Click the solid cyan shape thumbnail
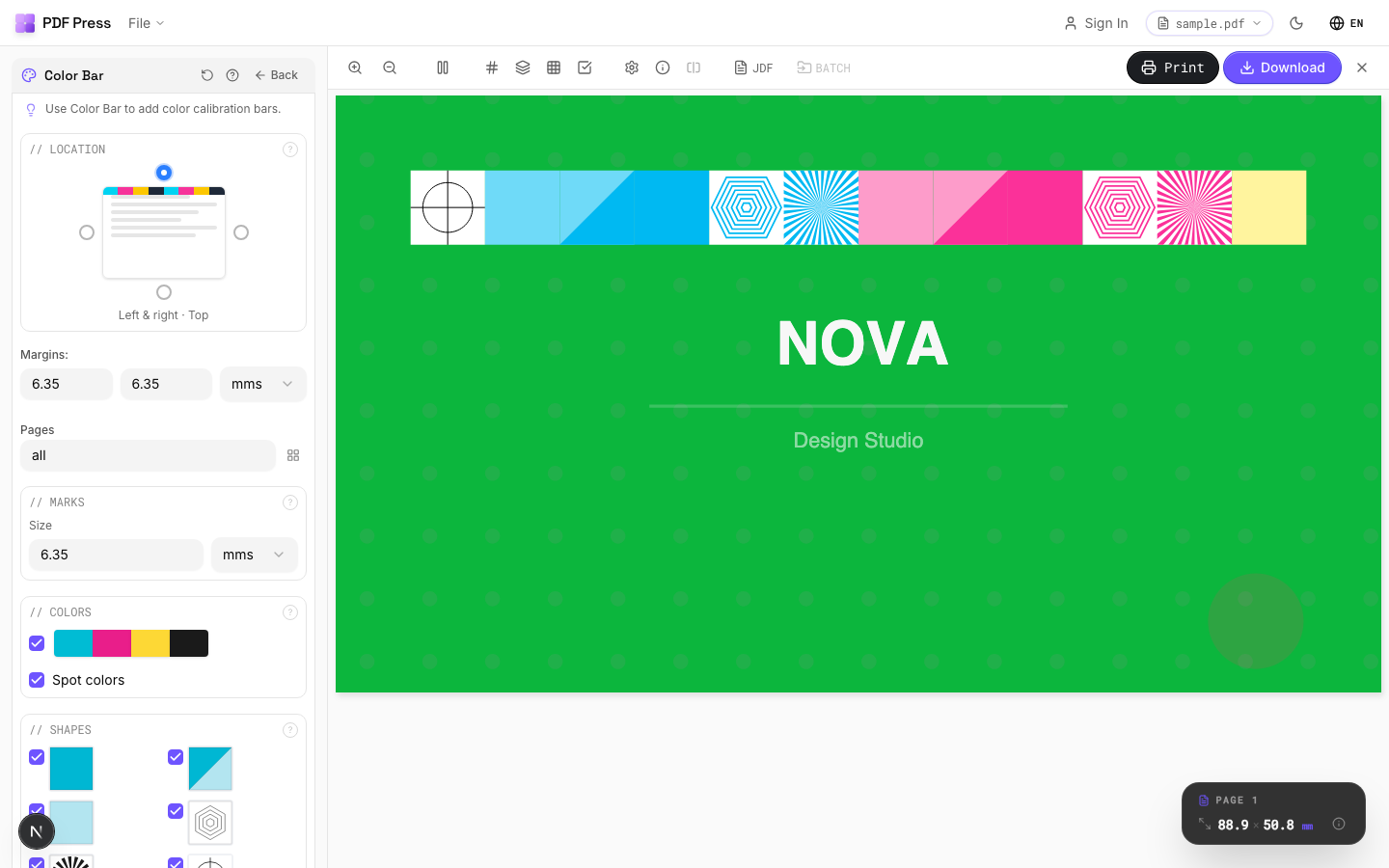The image size is (1389, 868). click(71, 769)
